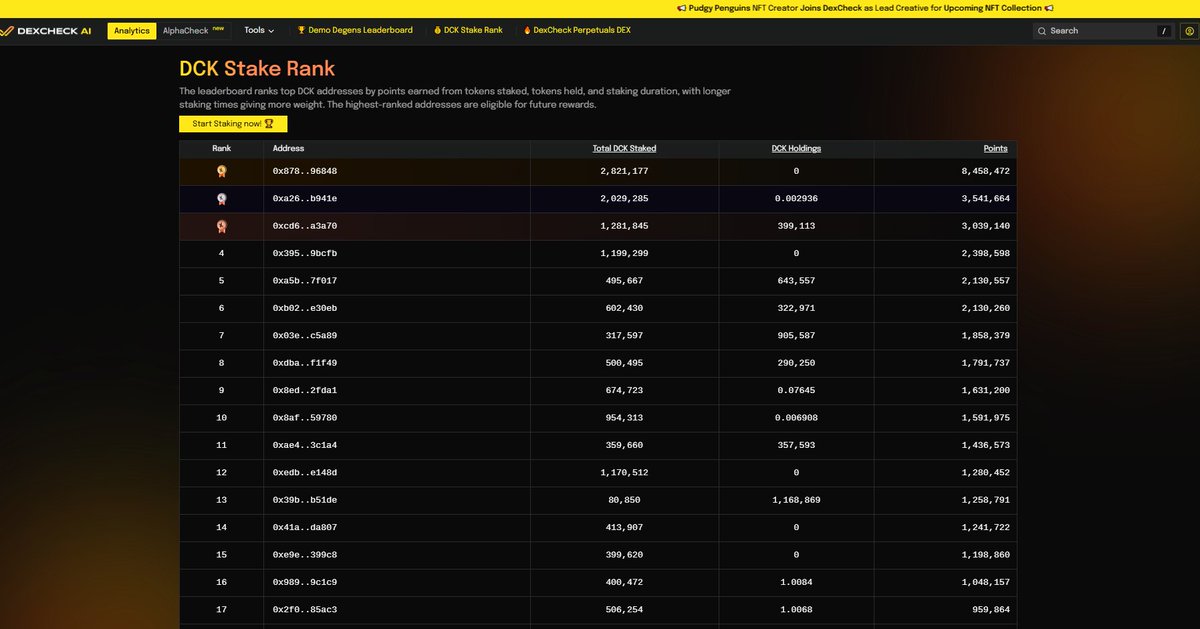Click Start Staking now button
This screenshot has width=1200, height=629.
[233, 124]
